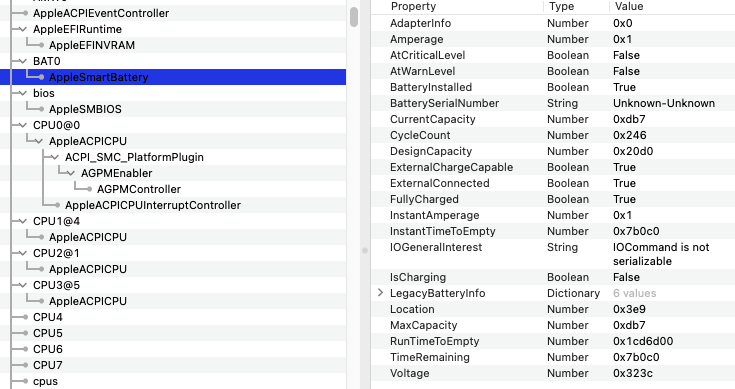Collapse the AppleACPICPU chevron under CPU0@0
Viewport: 735px width, 389px height.
coord(38,141)
